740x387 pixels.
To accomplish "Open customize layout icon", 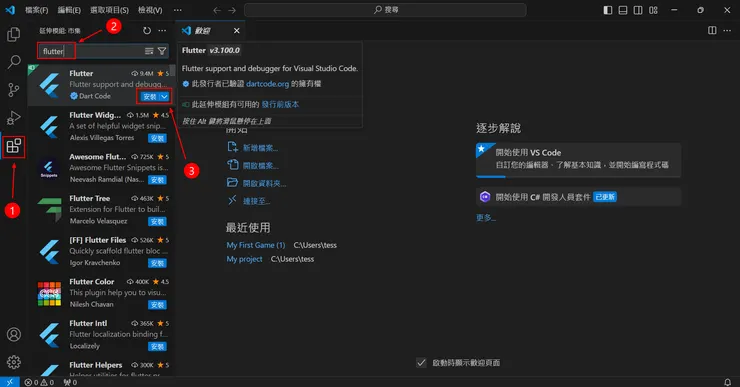I will [653, 10].
